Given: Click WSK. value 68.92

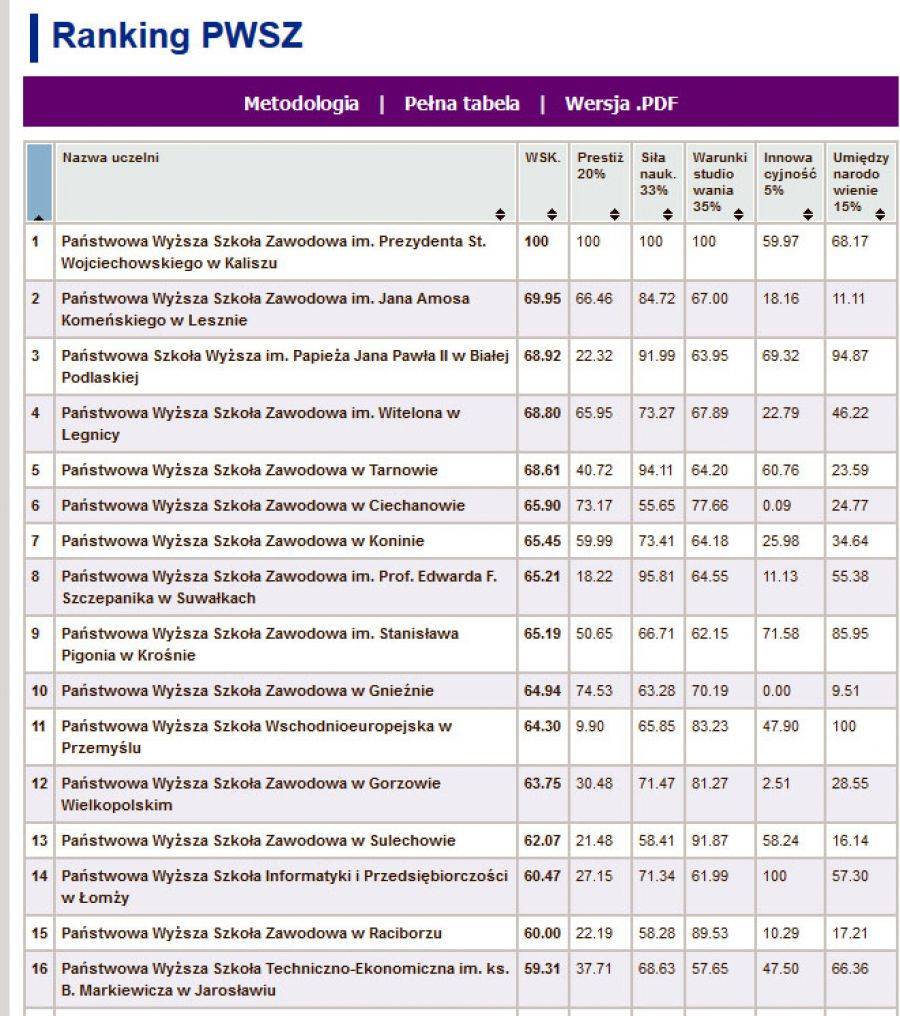Looking at the screenshot, I should (x=542, y=356).
